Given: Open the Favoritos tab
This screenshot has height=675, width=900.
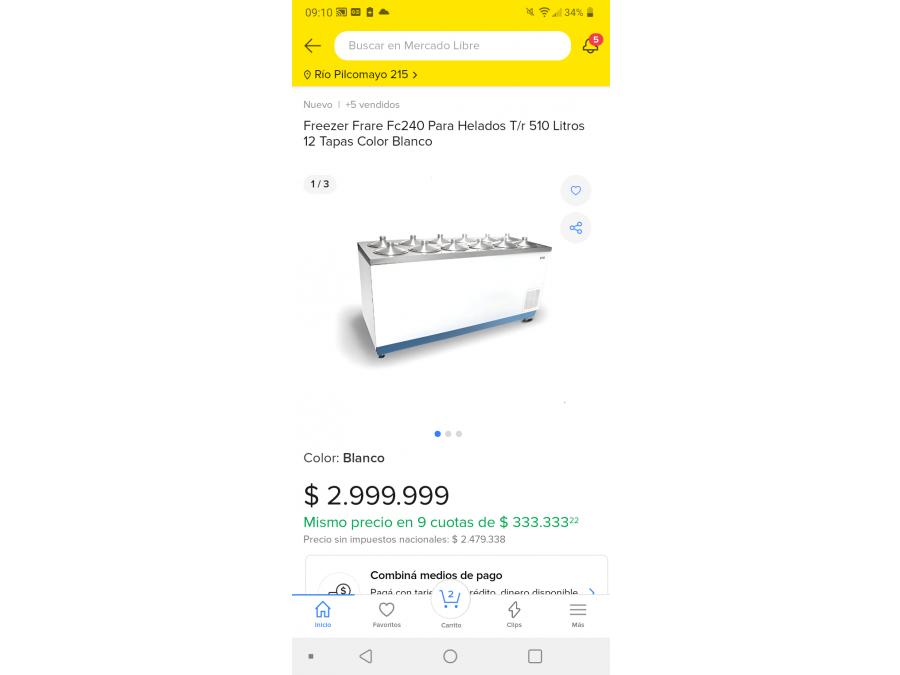Looking at the screenshot, I should 387,613.
